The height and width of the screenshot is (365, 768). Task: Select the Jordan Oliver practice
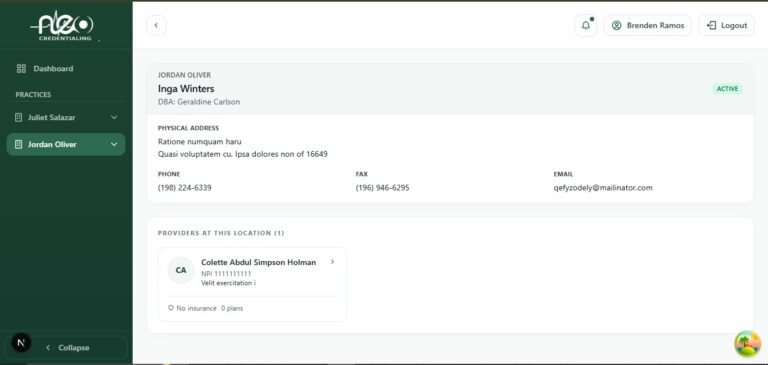coord(52,145)
